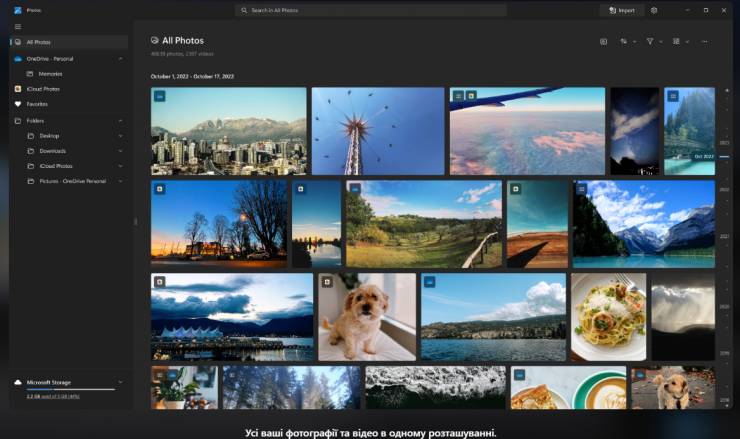Expand the Downloads folder chevron

[x=120, y=151]
